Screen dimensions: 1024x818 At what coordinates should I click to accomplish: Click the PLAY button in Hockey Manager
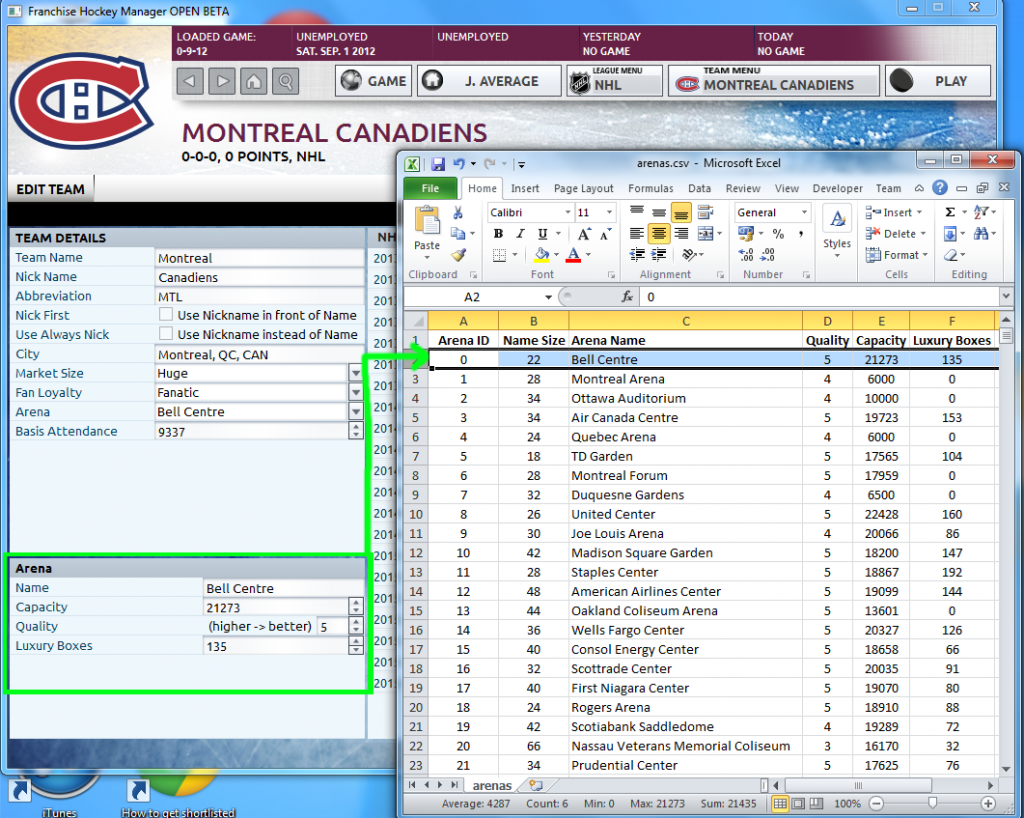[x=938, y=81]
